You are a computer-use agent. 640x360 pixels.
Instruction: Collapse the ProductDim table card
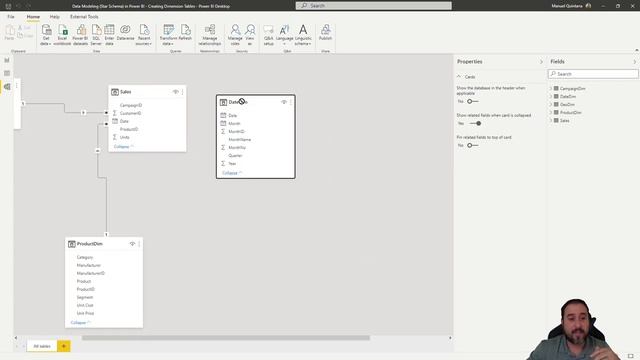pos(80,322)
